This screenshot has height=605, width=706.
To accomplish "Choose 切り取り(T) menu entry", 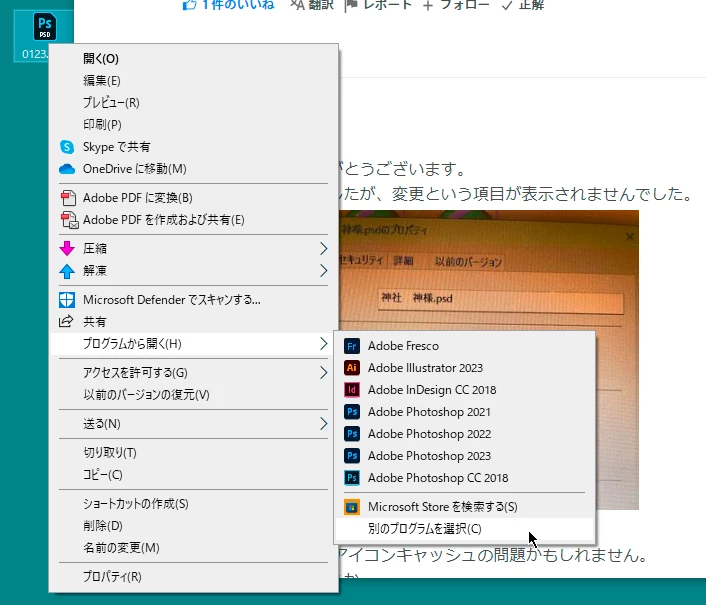I will click(x=193, y=452).
